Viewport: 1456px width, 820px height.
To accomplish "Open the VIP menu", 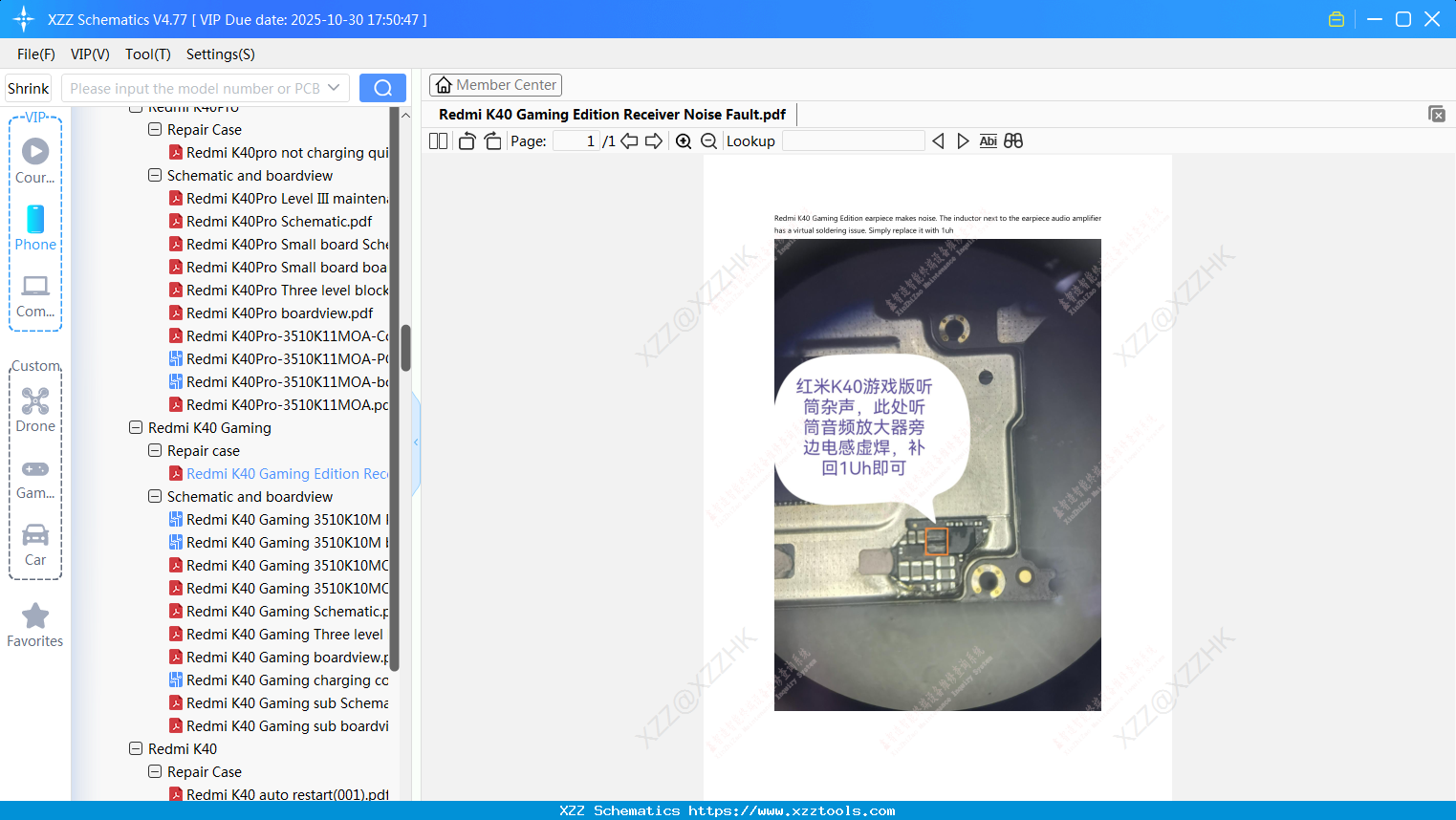I will [89, 54].
